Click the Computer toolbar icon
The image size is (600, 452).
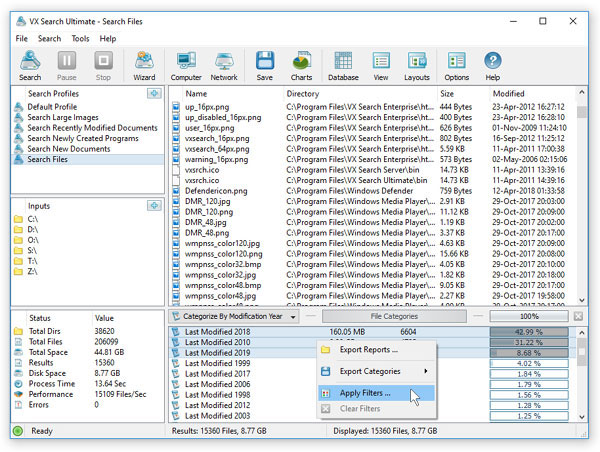186,66
